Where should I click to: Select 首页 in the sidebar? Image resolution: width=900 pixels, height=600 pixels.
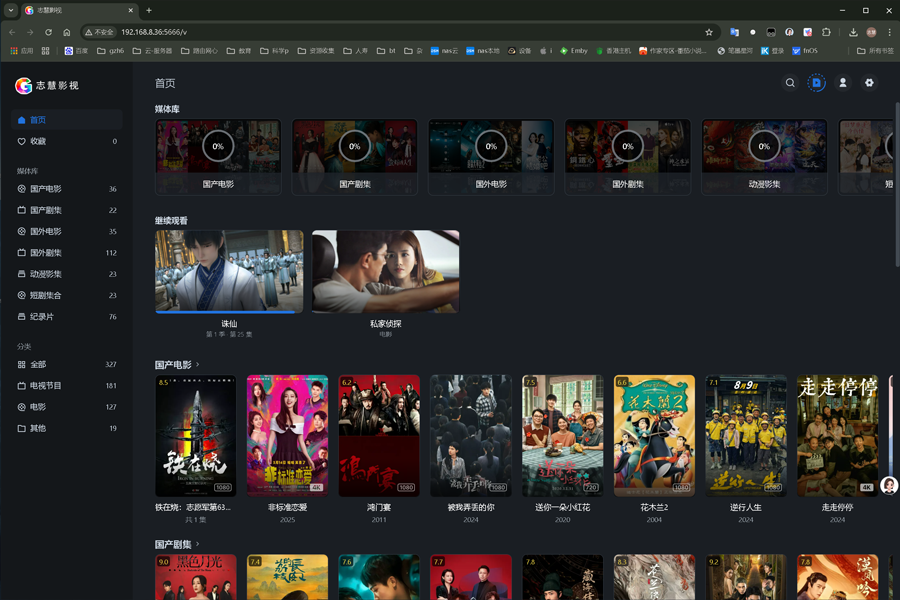point(67,120)
